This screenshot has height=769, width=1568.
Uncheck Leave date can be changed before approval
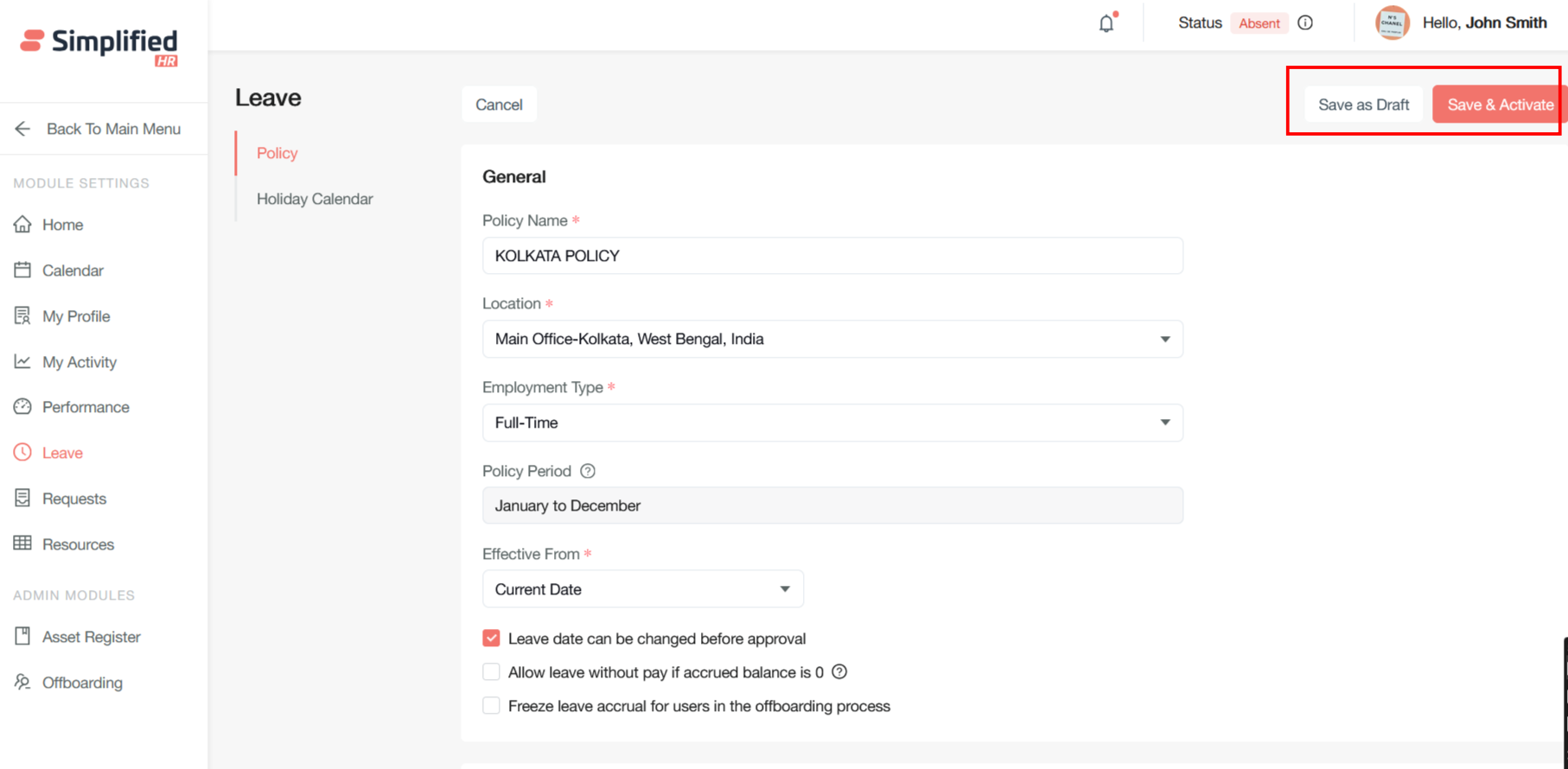point(491,639)
